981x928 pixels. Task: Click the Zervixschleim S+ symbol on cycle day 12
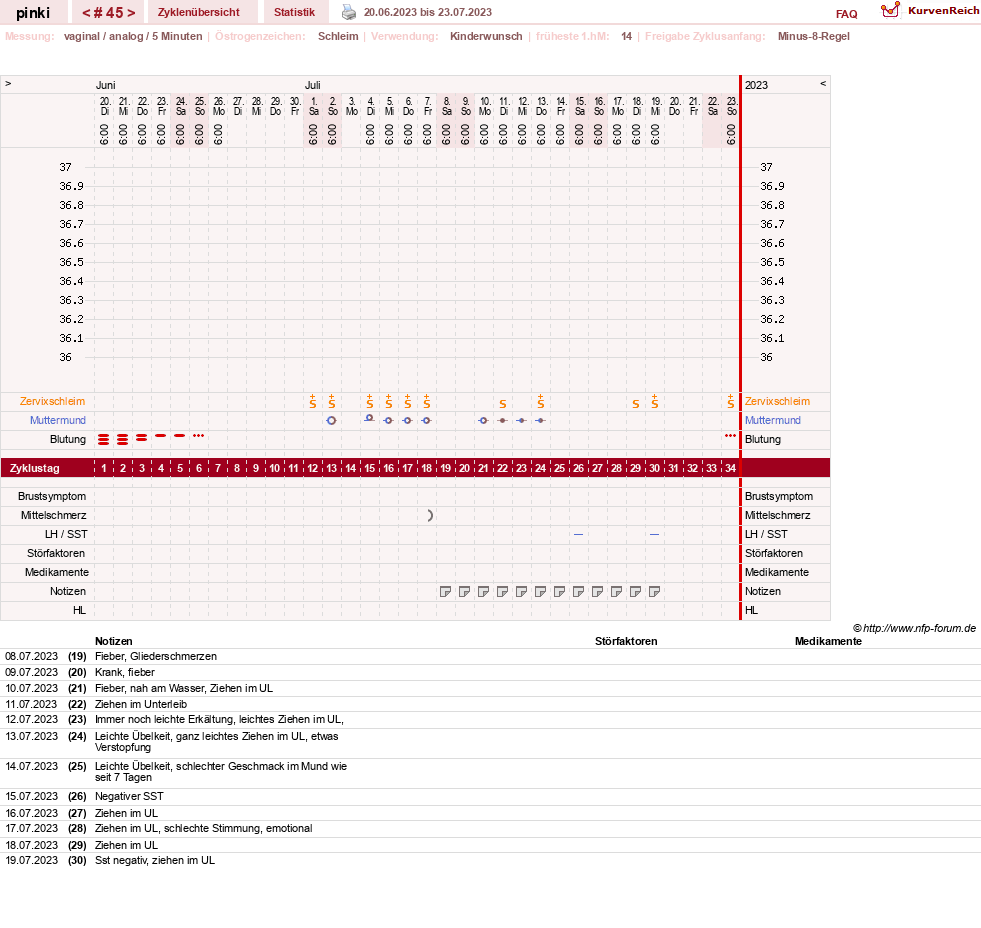click(x=313, y=402)
